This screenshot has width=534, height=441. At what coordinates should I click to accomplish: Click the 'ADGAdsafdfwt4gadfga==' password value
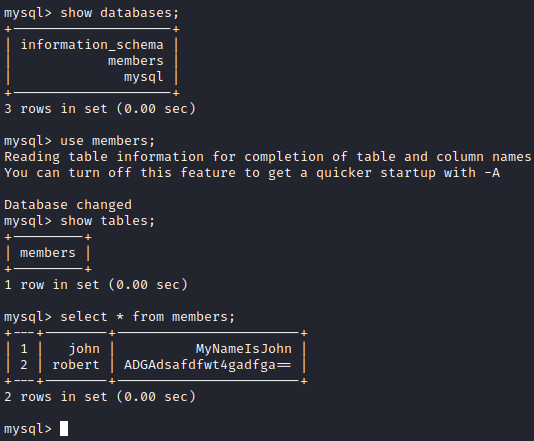207,365
